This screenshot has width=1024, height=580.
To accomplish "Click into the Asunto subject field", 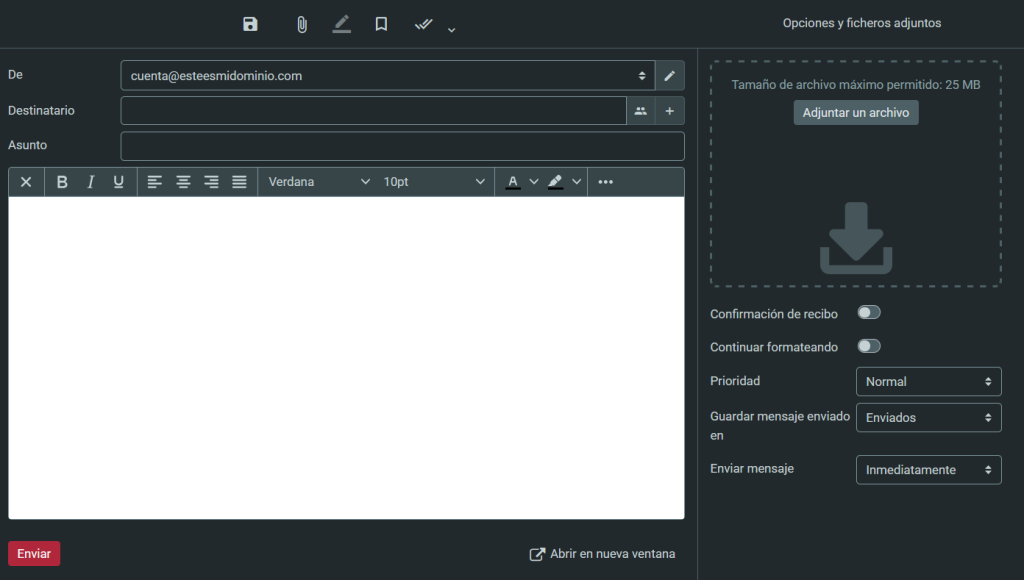I will pyautogui.click(x=402, y=146).
